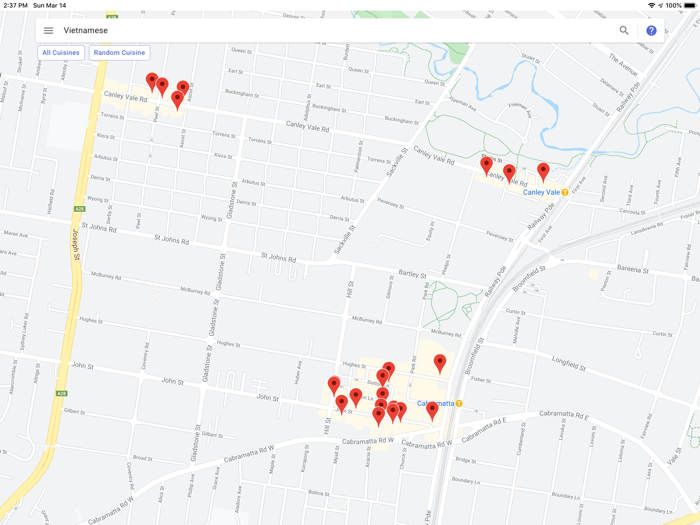
Task: Select the pin nearest Canley Vale station icon
Action: 543,172
